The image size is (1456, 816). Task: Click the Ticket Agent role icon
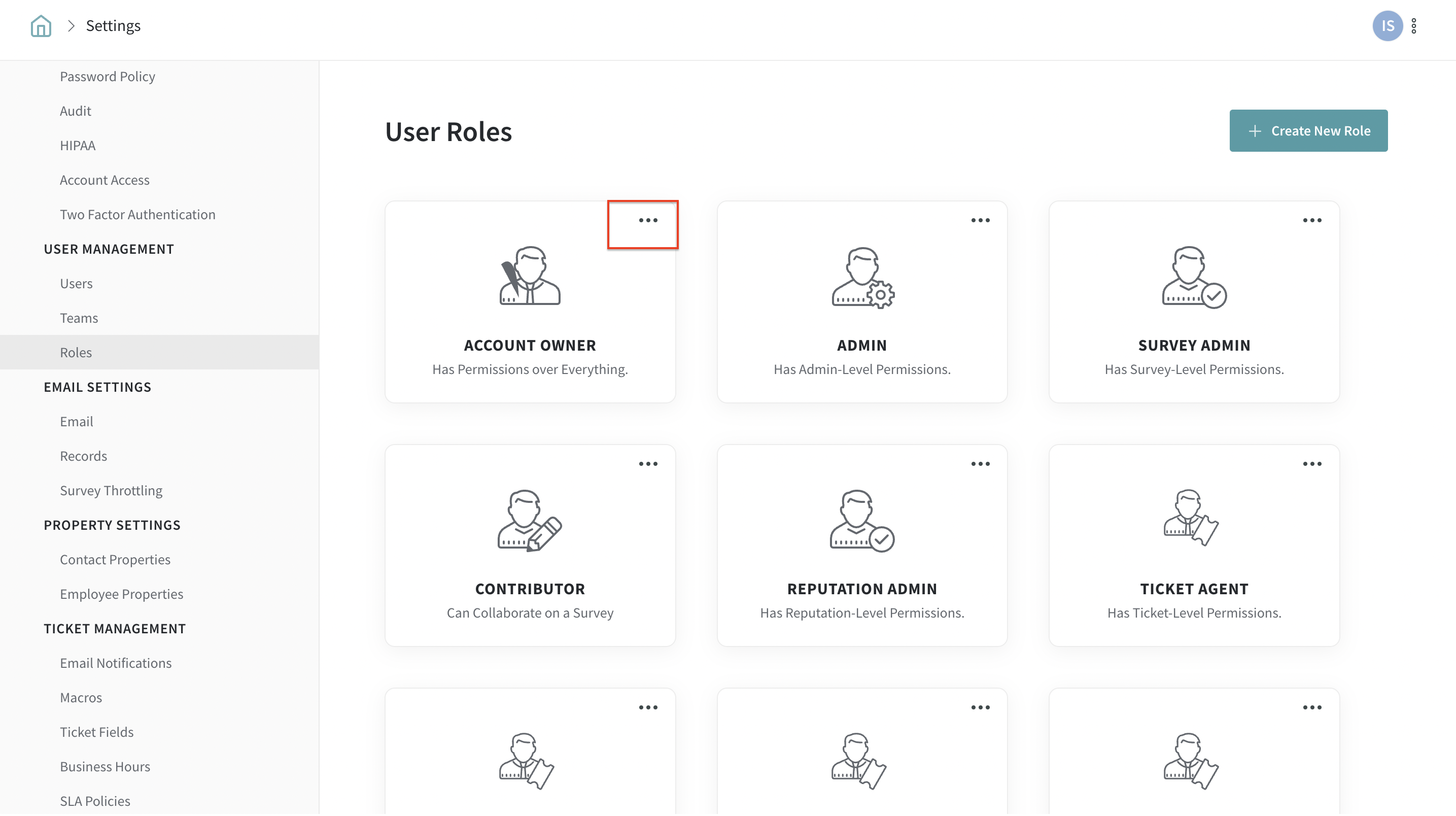tap(1191, 518)
